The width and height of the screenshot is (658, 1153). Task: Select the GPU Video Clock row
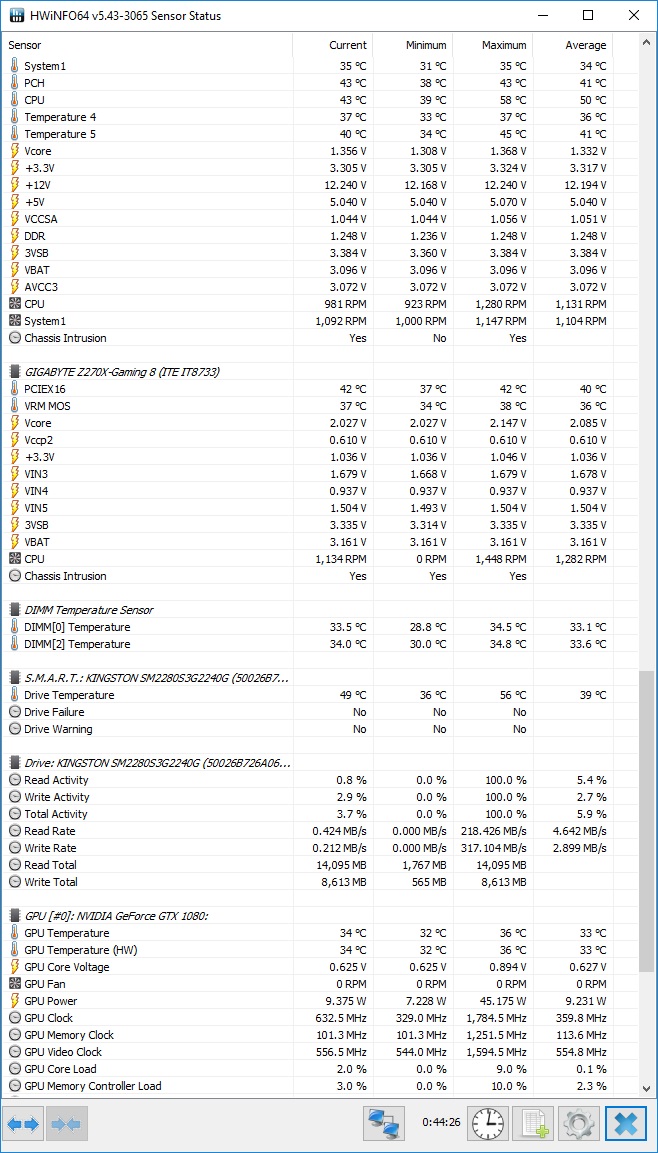[x=307, y=1052]
